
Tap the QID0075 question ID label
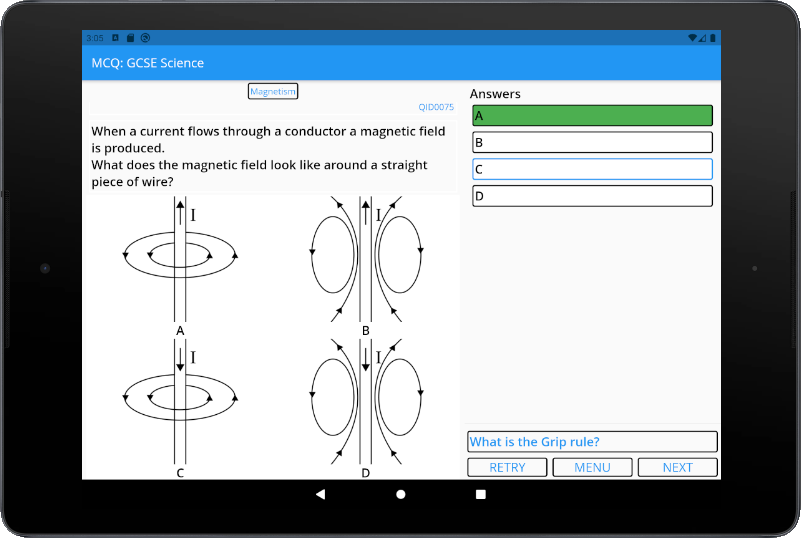(436, 107)
